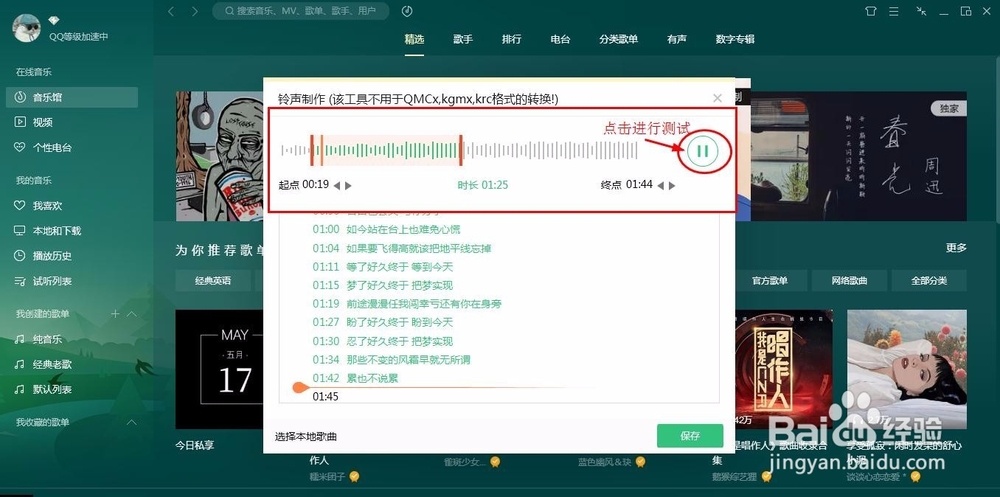1000x497 pixels.
Task: Select lyric line 01:04 如果要飞得高
Action: click(402, 248)
